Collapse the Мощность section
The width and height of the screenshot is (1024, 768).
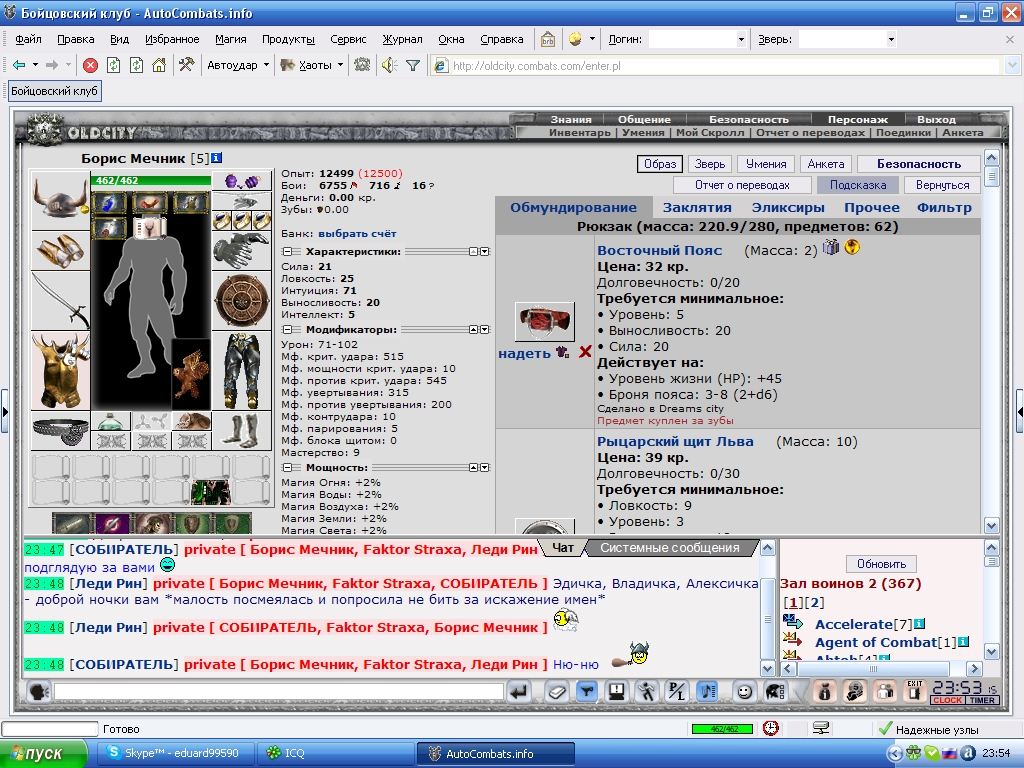[x=287, y=468]
